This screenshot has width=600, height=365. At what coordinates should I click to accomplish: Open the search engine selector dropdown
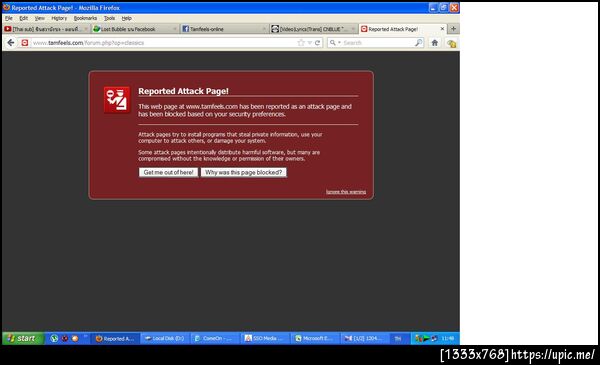[335, 42]
